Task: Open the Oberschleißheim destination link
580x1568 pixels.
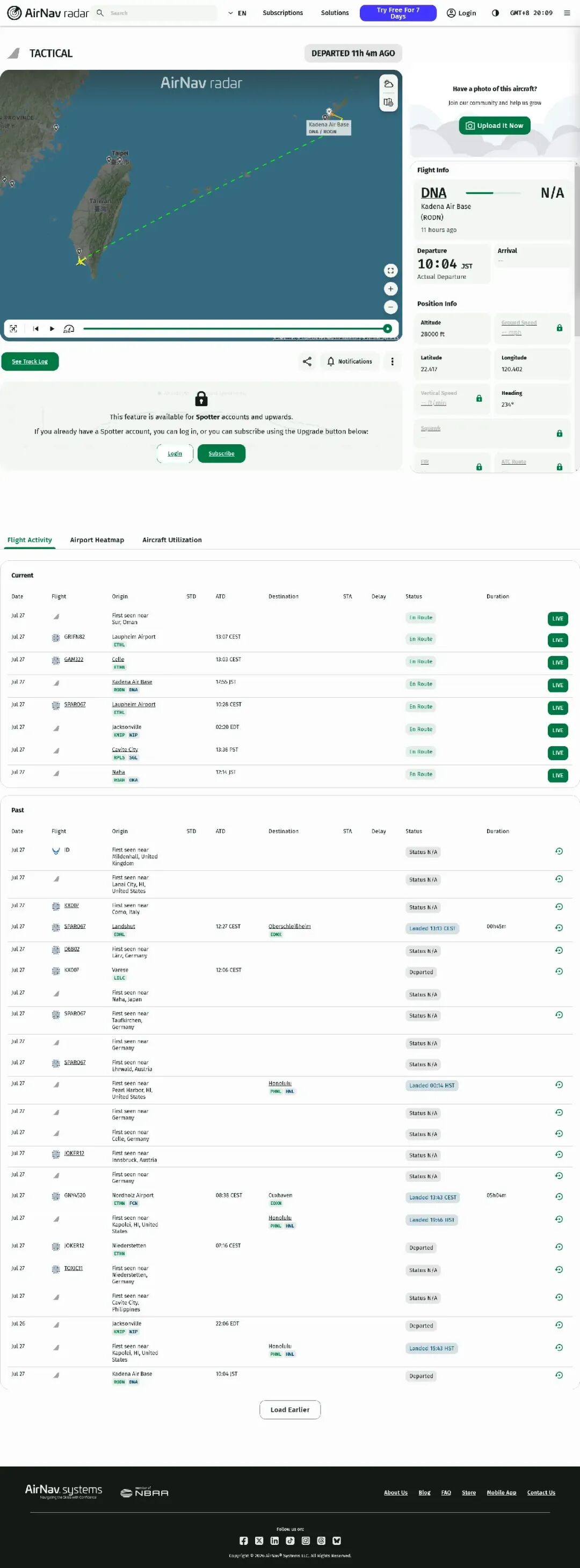Action: coord(289,927)
